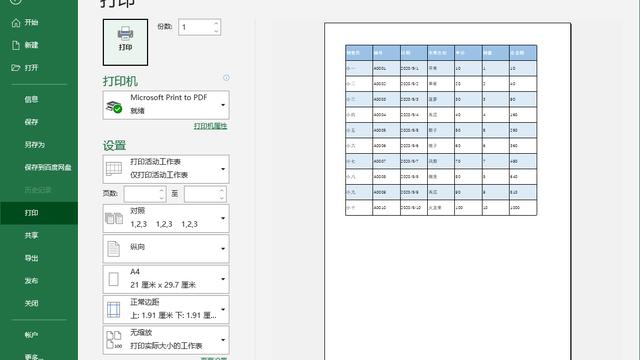Viewport: 640px width, 360px height.
Task: Increment the ending page number
Action: [222, 190]
